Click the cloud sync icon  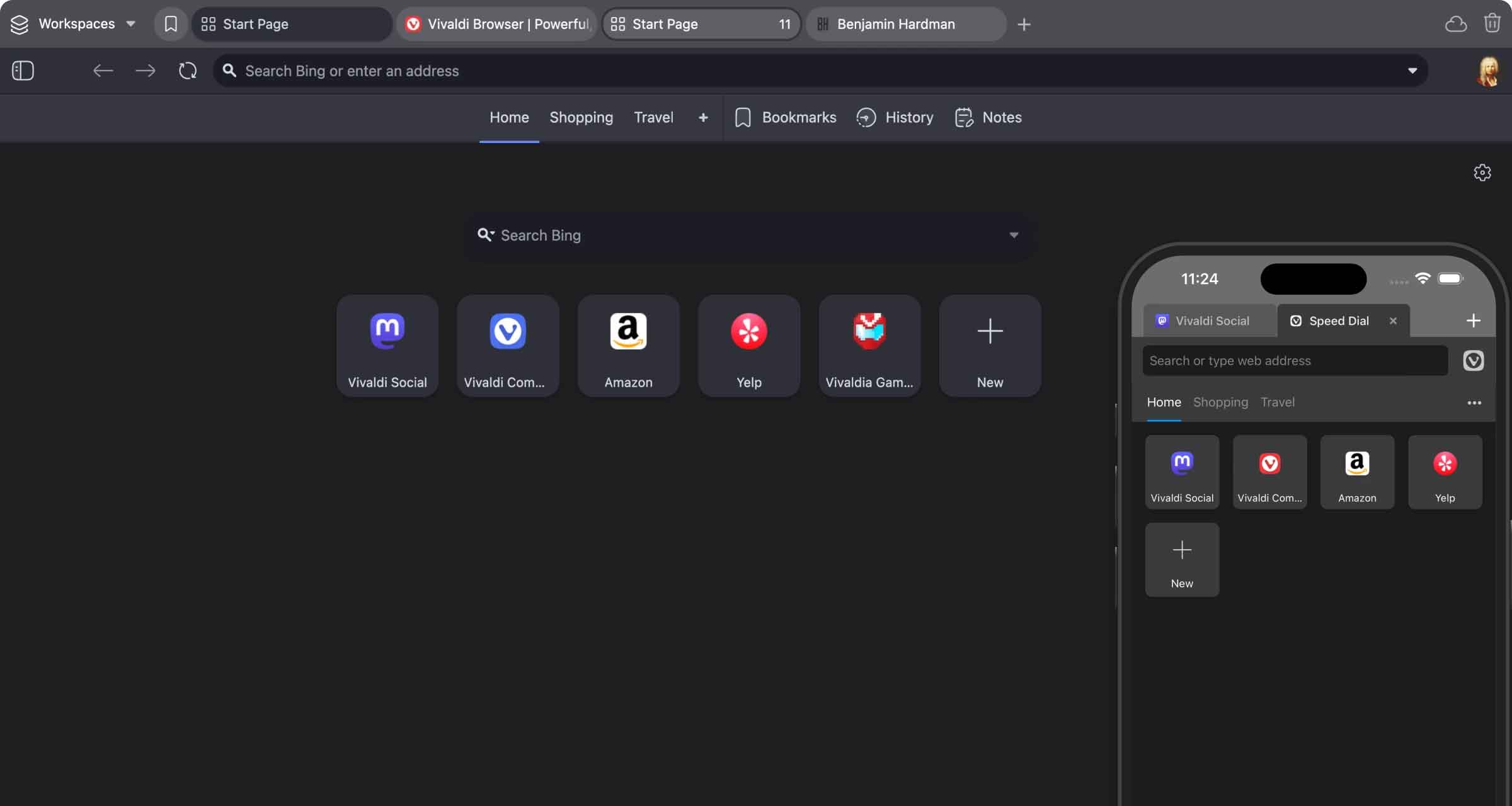(1455, 24)
